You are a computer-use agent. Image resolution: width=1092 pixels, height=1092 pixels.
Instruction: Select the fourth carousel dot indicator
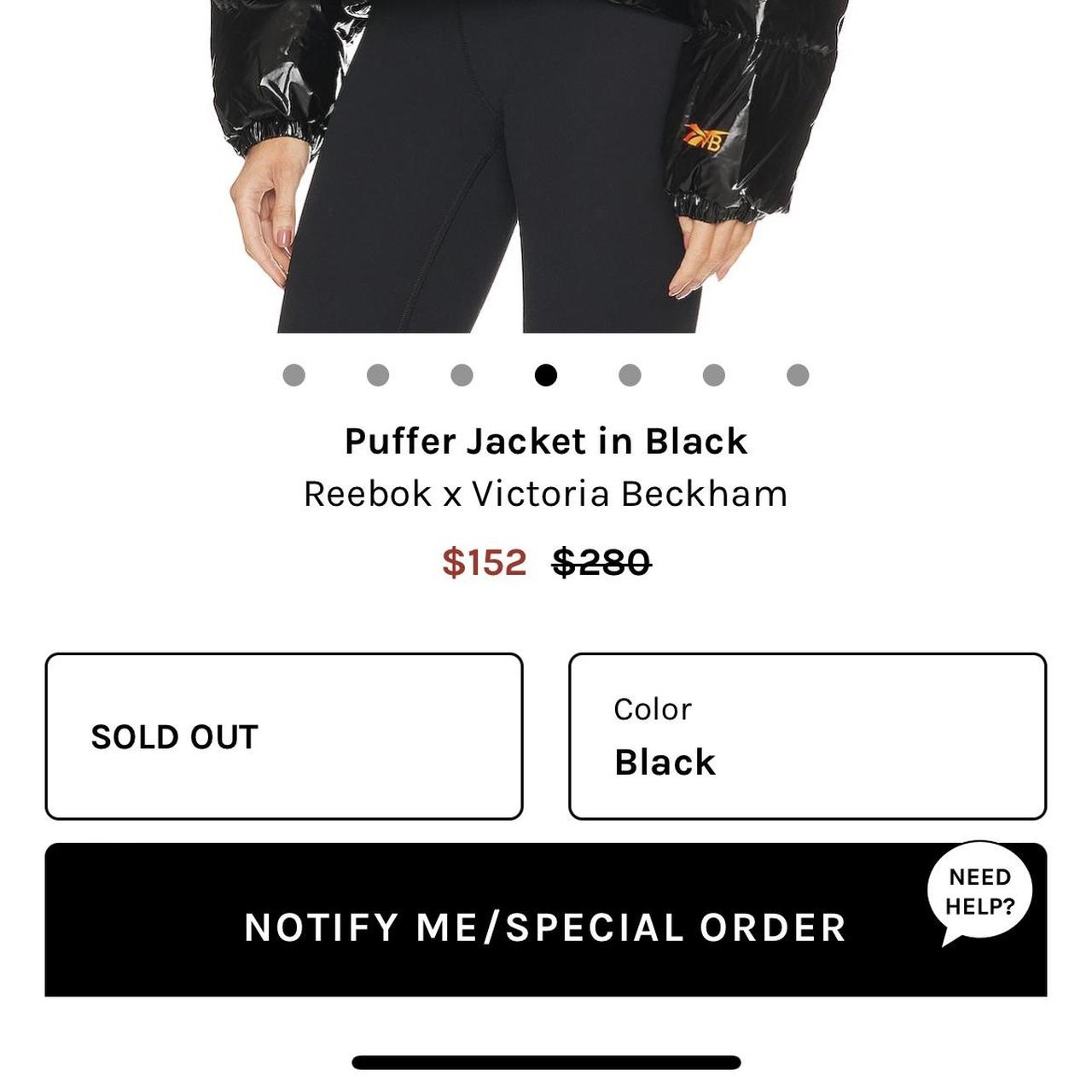[546, 373]
